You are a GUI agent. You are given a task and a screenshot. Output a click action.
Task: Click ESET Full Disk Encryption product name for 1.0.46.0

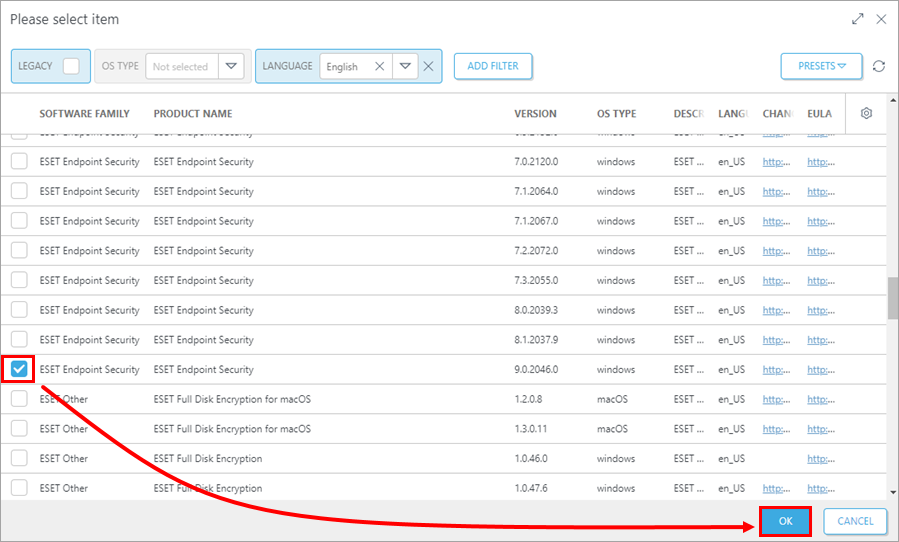[x=208, y=459]
